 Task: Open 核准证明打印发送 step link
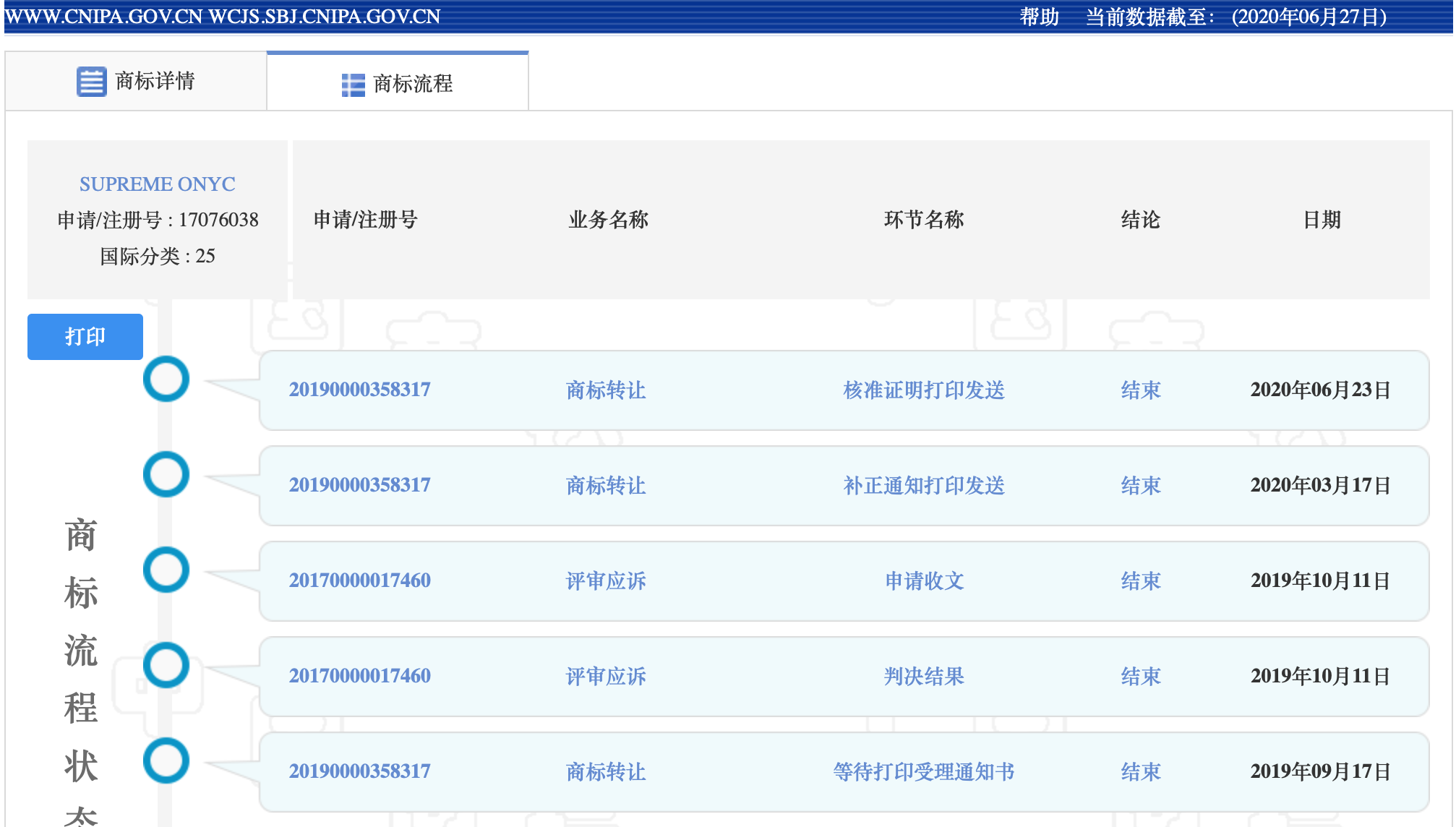click(x=923, y=390)
